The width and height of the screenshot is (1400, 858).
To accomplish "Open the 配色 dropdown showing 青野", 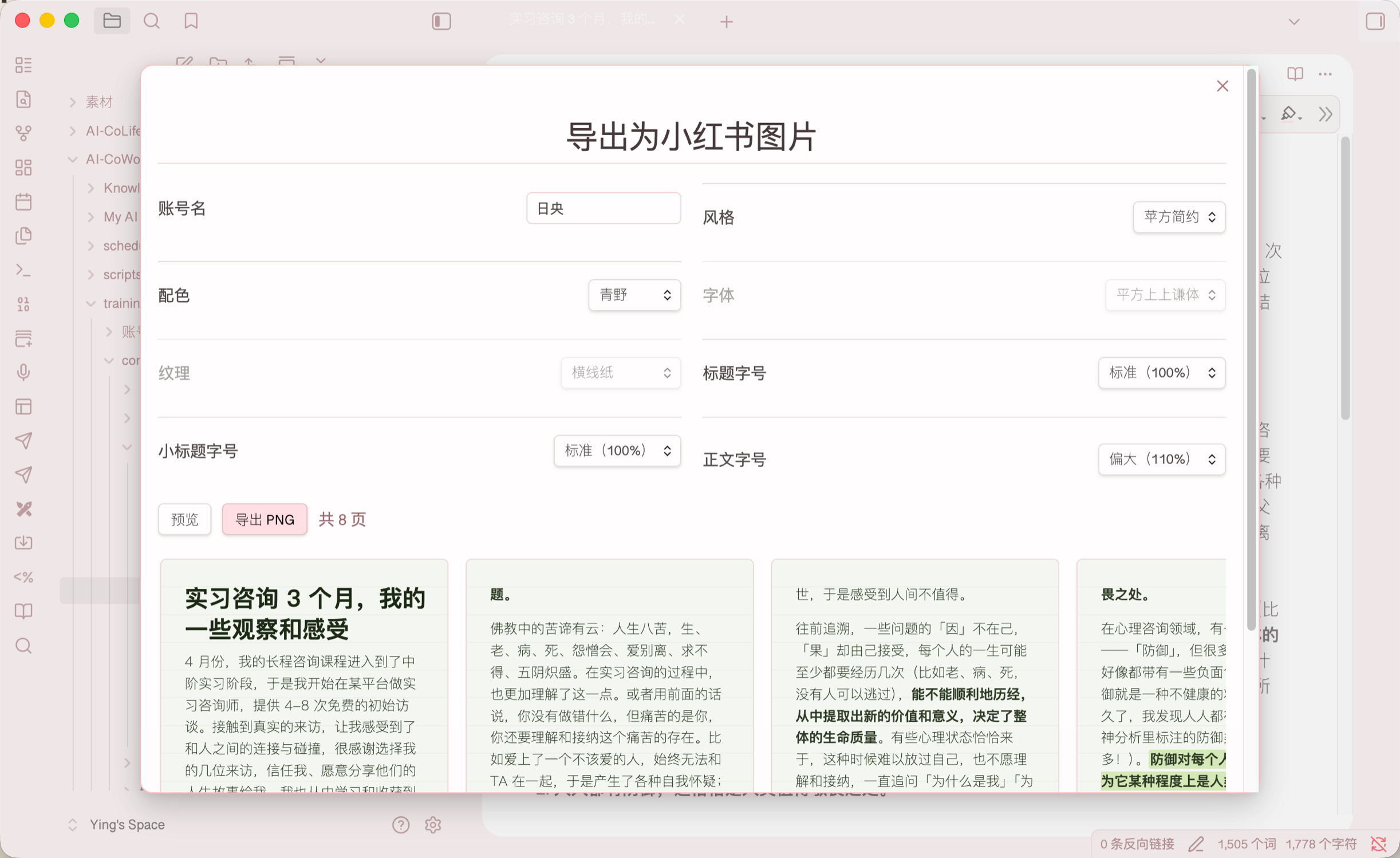I will click(634, 295).
